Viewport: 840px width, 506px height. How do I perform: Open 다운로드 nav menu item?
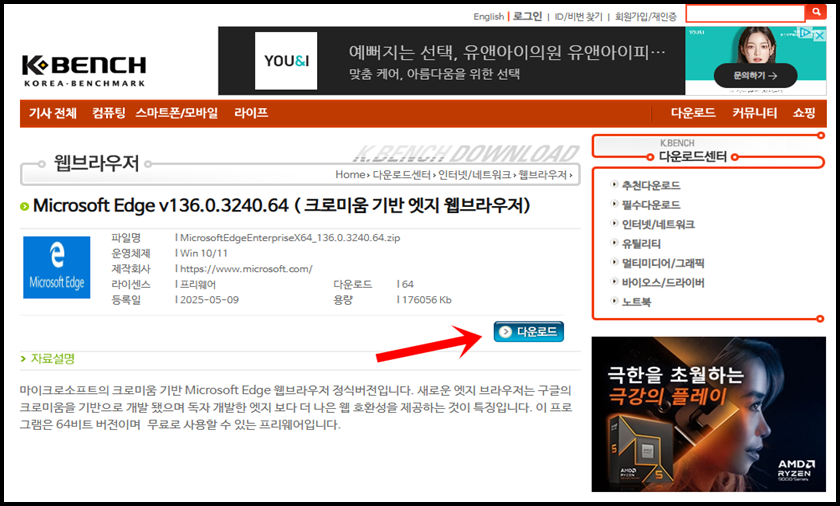(693, 113)
